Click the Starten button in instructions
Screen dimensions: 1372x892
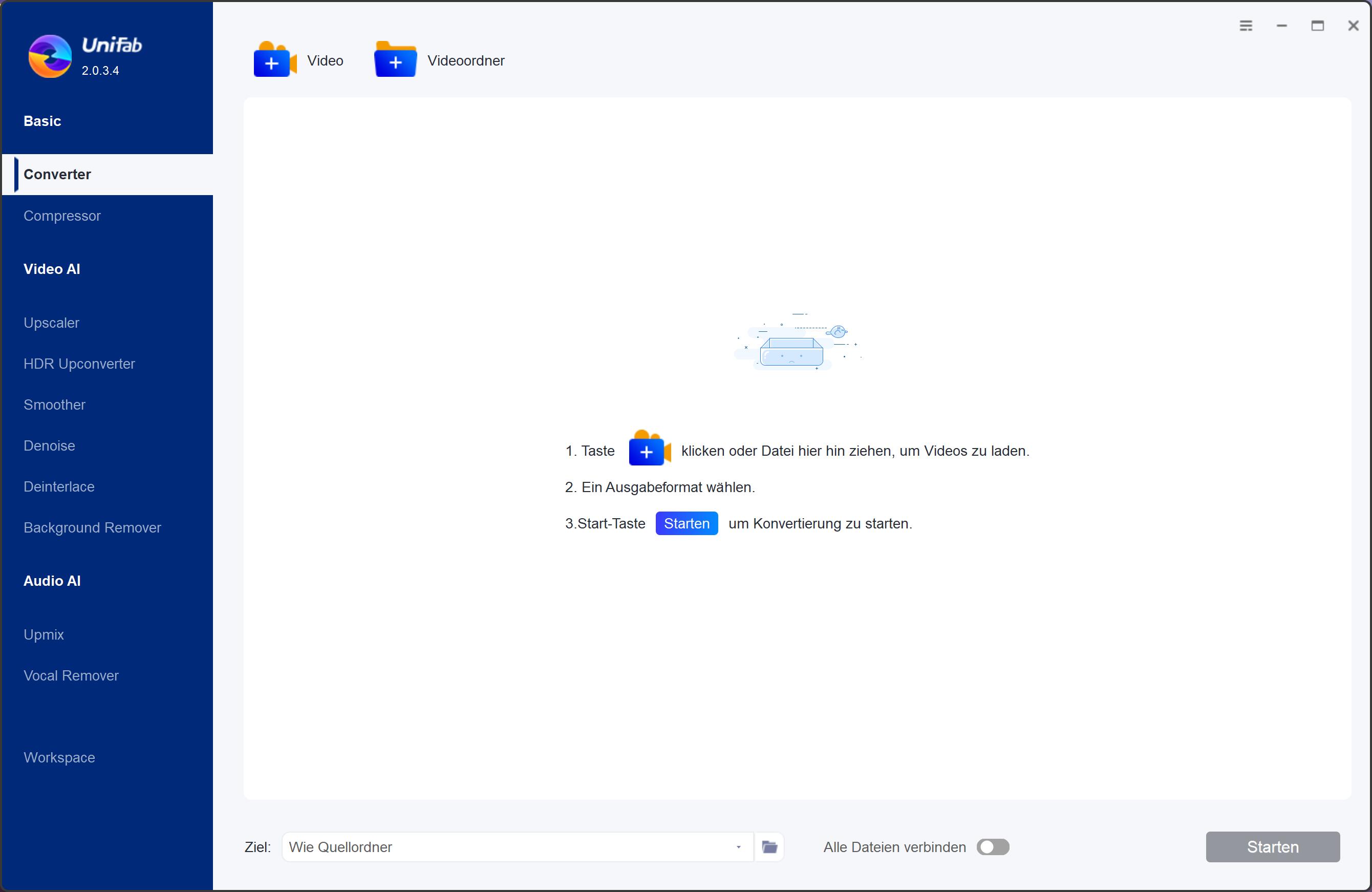(x=686, y=523)
